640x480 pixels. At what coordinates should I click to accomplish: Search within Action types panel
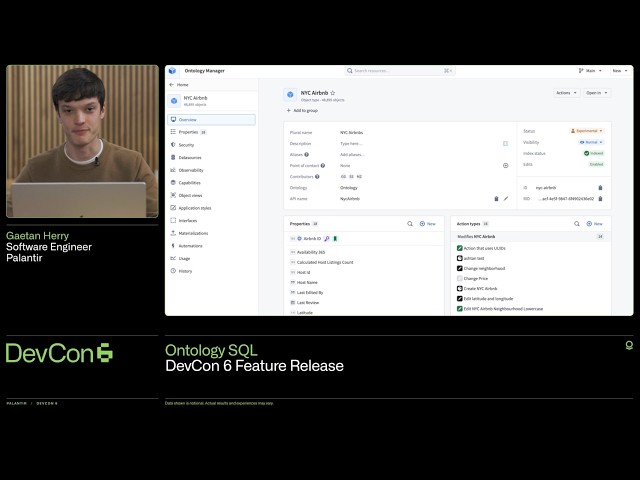pos(577,224)
